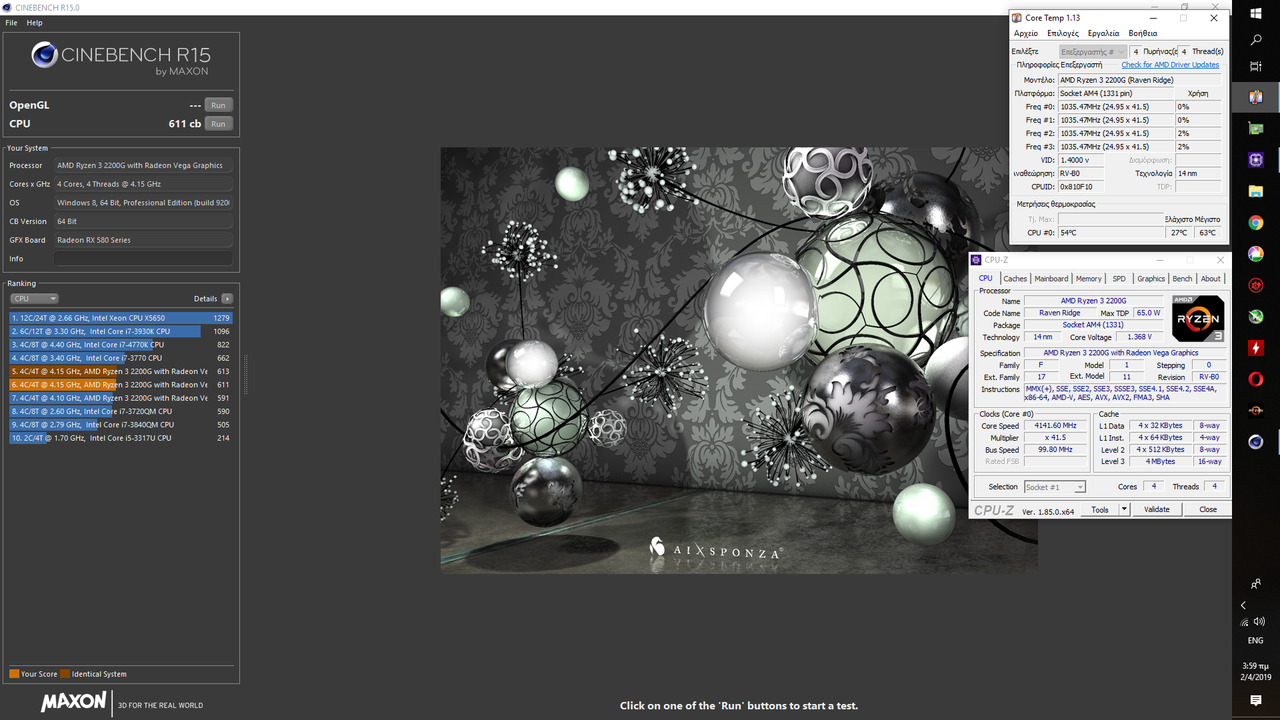The image size is (1280, 720).
Task: Open the Opera browser taskbar icon
Action: point(1256,379)
